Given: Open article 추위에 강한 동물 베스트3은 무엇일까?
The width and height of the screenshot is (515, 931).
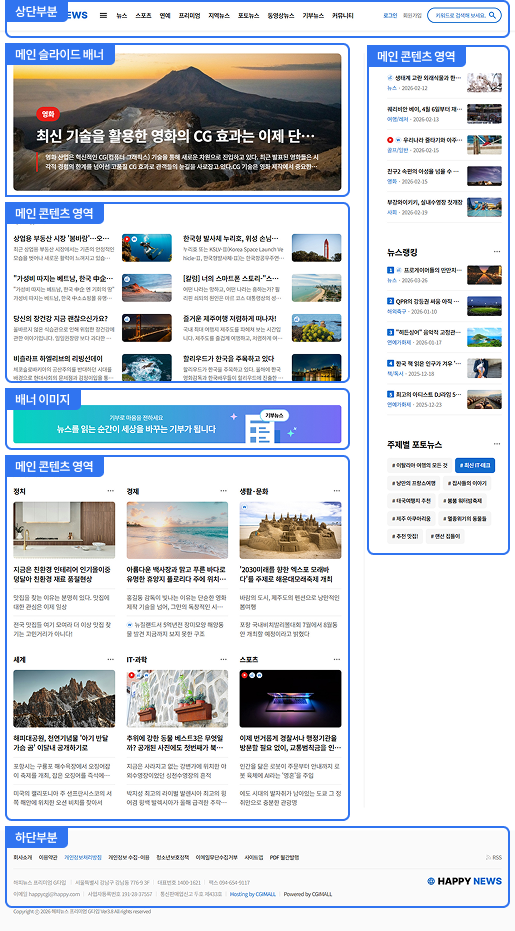Looking at the screenshot, I should (x=175, y=742).
